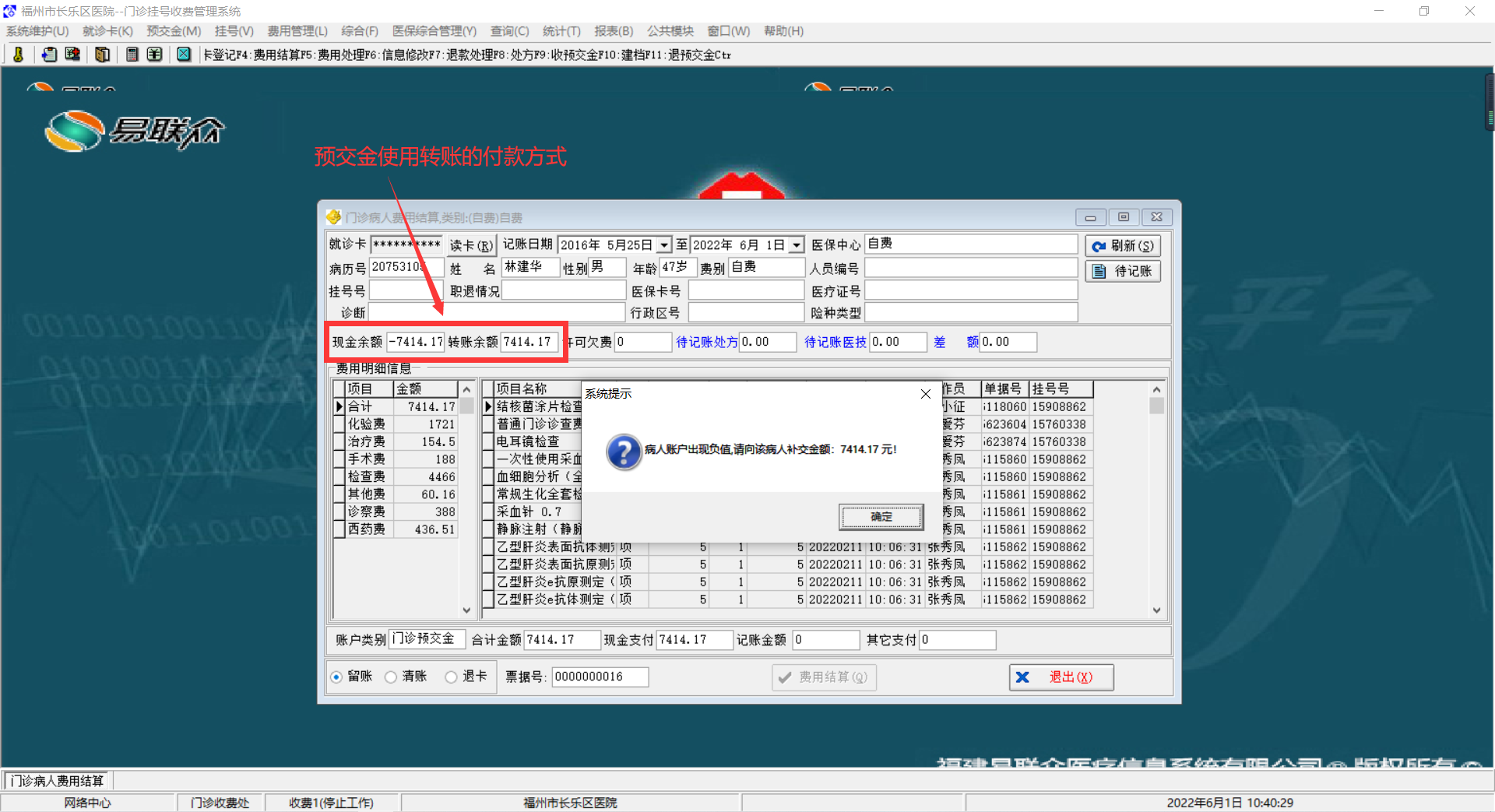Select the 检查费 row in fee list

pyautogui.click(x=396, y=476)
